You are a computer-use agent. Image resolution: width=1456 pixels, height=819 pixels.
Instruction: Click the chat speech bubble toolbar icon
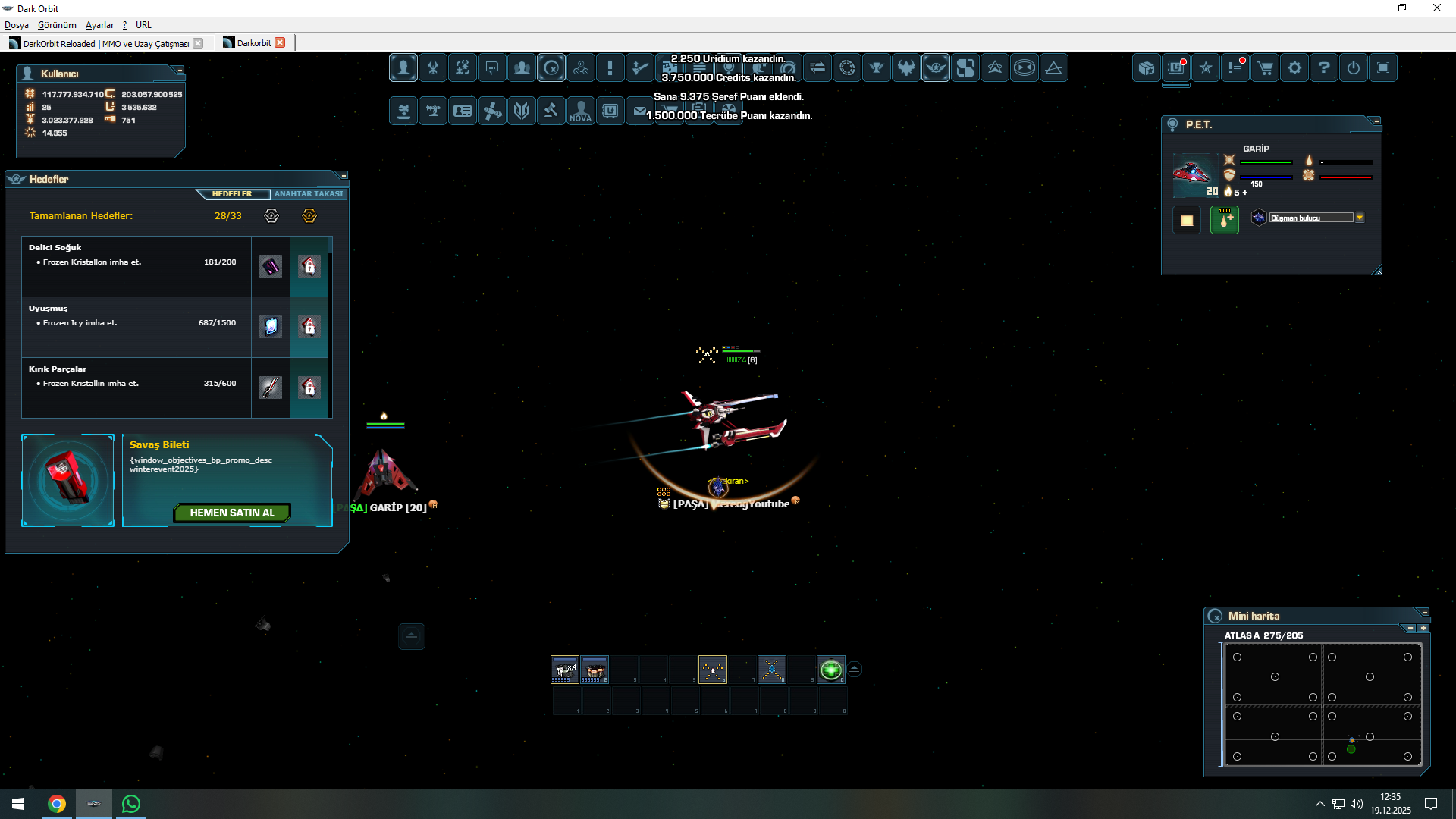pos(492,68)
